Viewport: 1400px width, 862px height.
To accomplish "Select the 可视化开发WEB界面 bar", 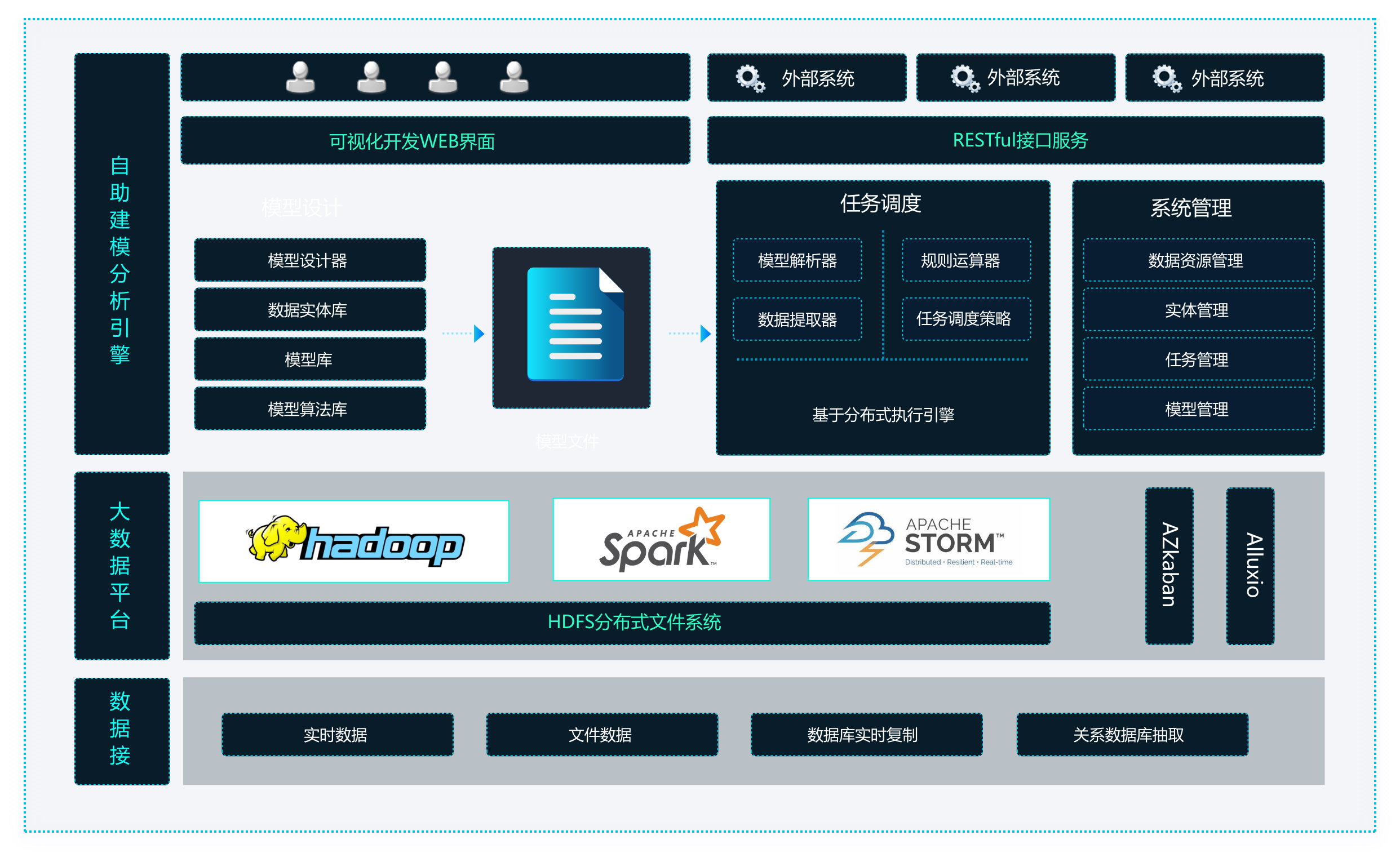I will (435, 141).
